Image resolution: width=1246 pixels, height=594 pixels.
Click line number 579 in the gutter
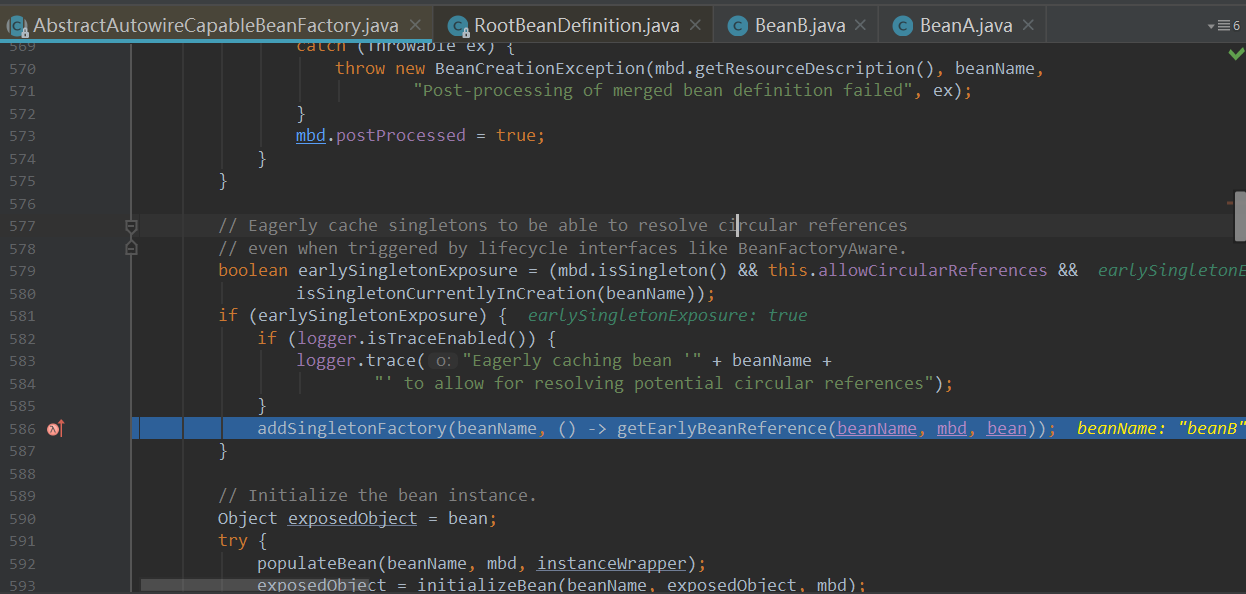click(x=22, y=271)
